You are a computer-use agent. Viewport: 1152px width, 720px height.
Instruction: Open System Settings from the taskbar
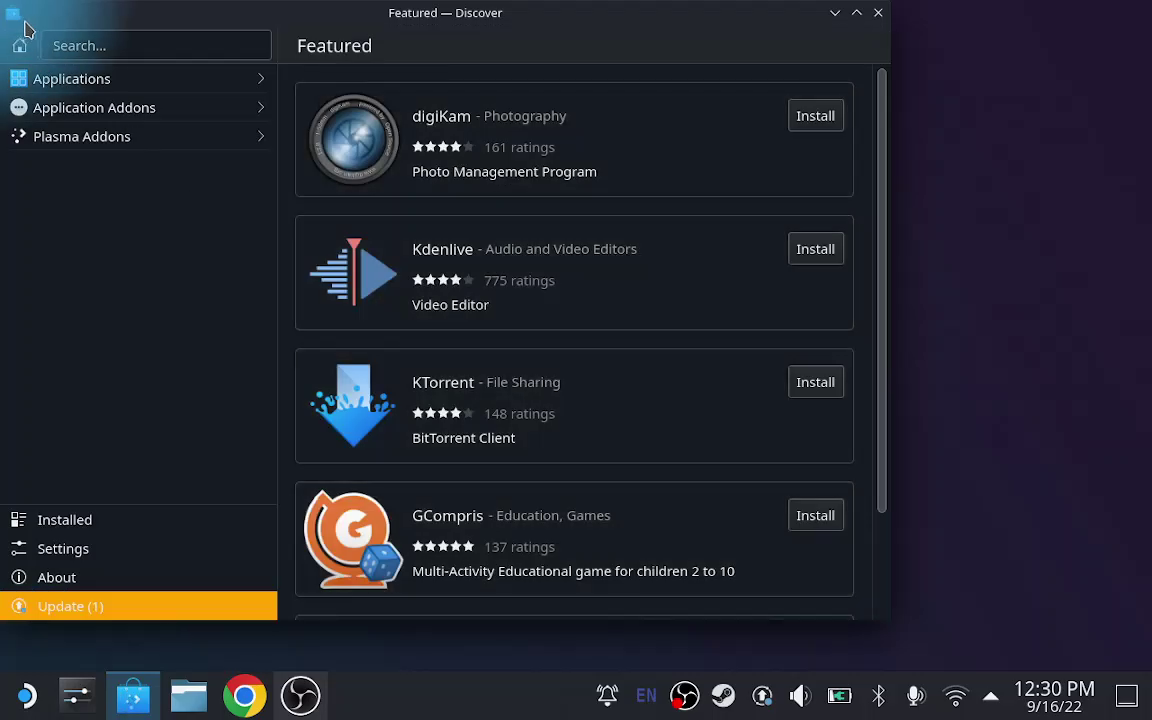[x=77, y=695]
